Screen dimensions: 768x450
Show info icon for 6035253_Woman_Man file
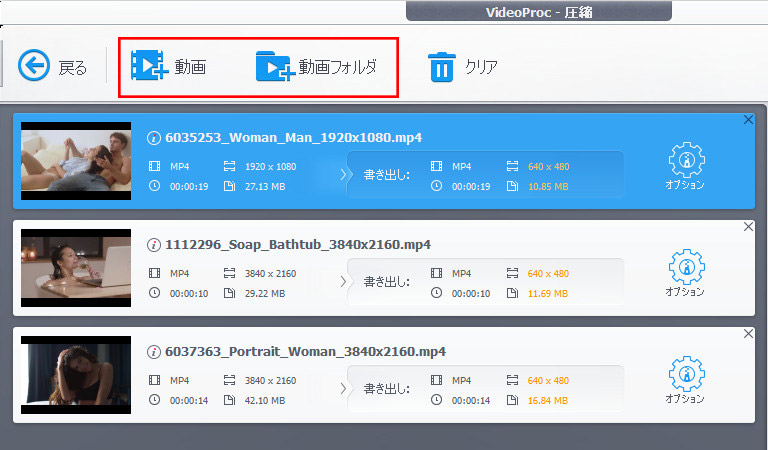(x=154, y=138)
